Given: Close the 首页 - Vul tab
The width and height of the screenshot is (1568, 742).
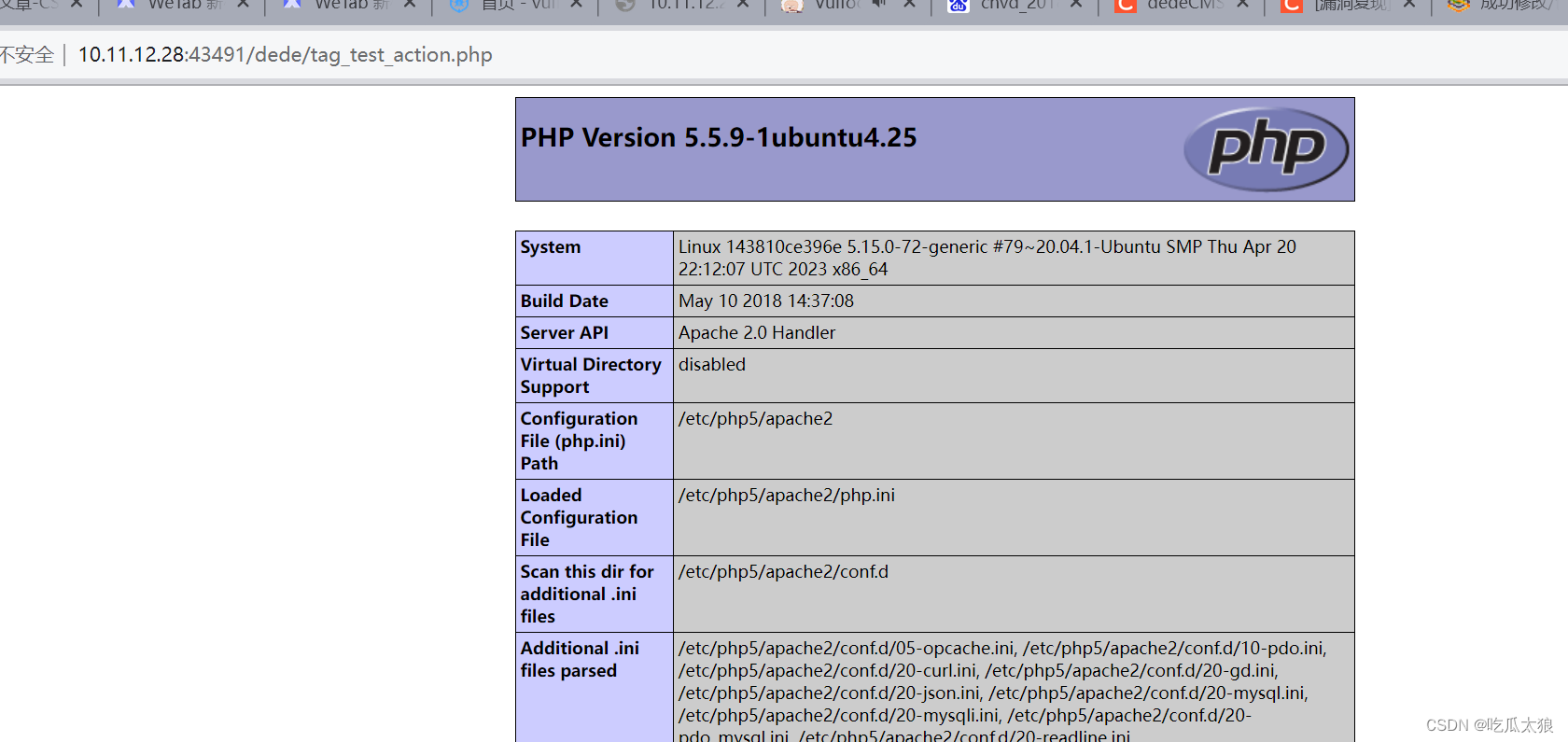Looking at the screenshot, I should click(x=577, y=5).
